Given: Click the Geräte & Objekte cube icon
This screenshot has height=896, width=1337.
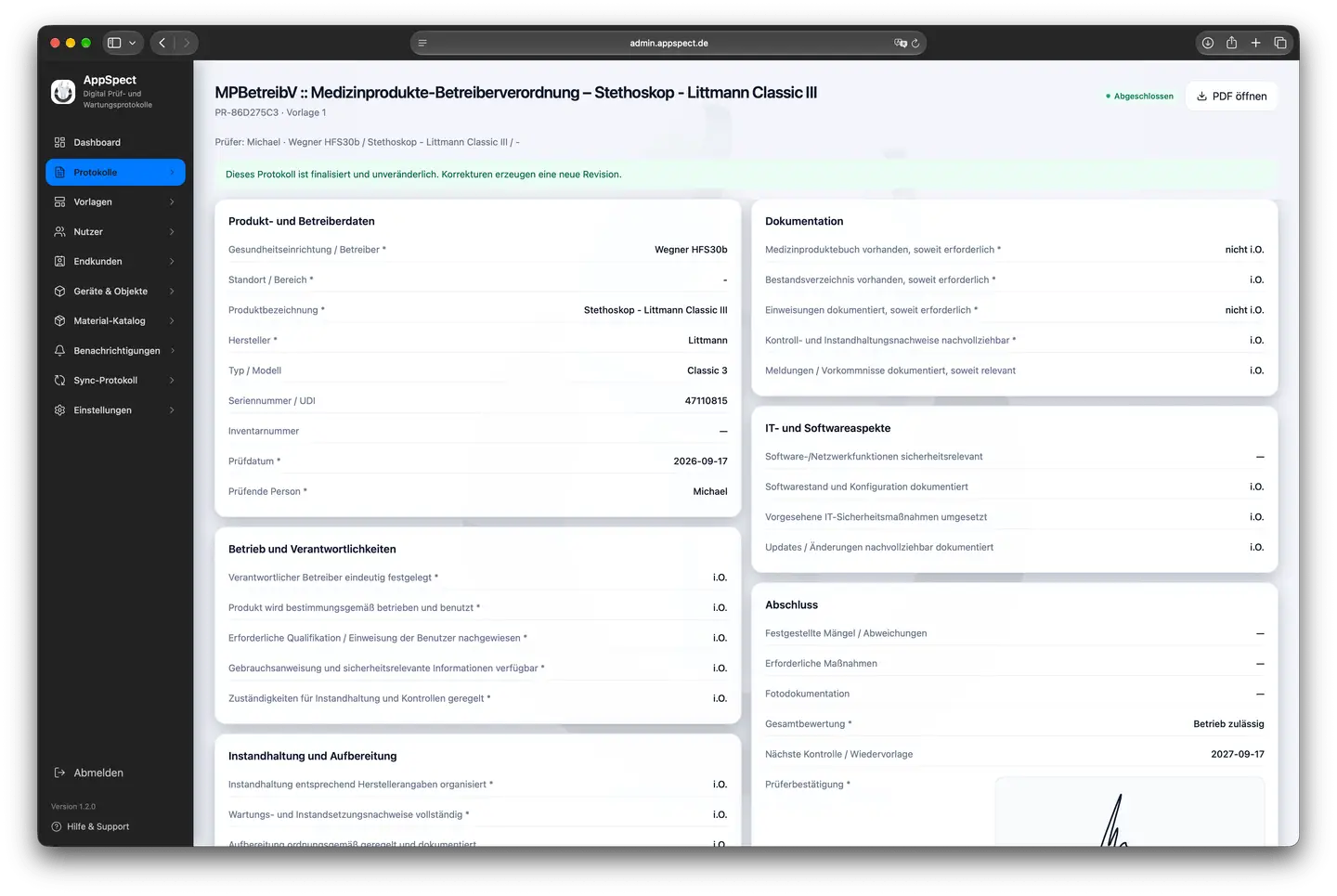Looking at the screenshot, I should [x=59, y=292].
